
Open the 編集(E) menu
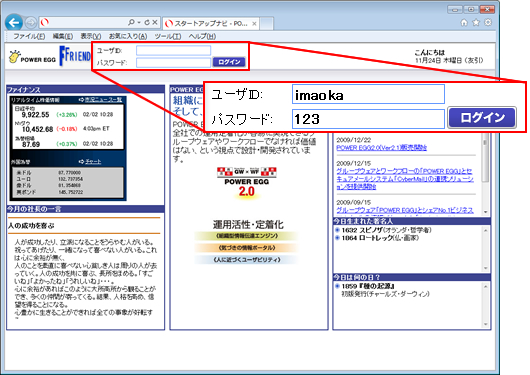click(63, 36)
